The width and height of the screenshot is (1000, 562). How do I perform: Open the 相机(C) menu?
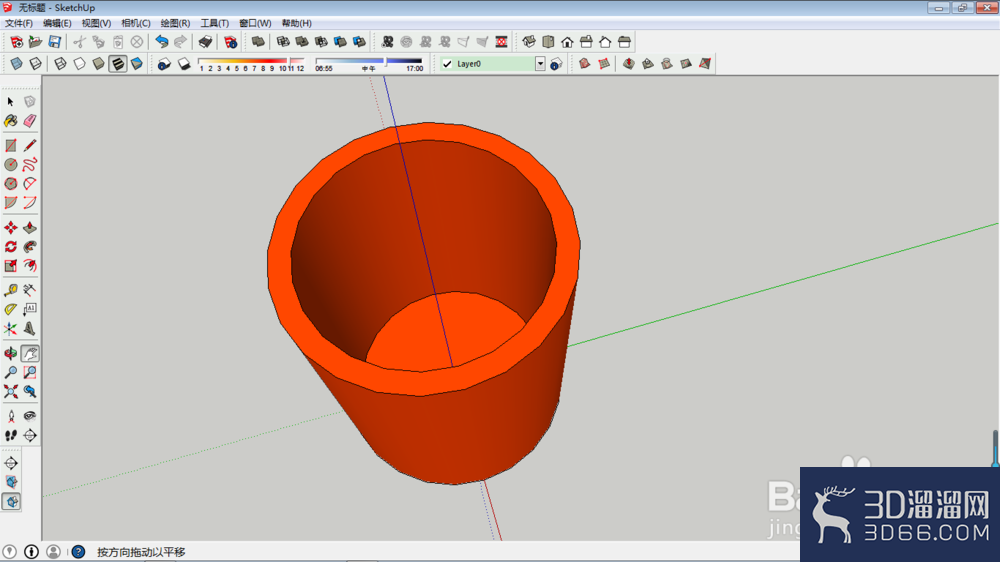click(136, 23)
